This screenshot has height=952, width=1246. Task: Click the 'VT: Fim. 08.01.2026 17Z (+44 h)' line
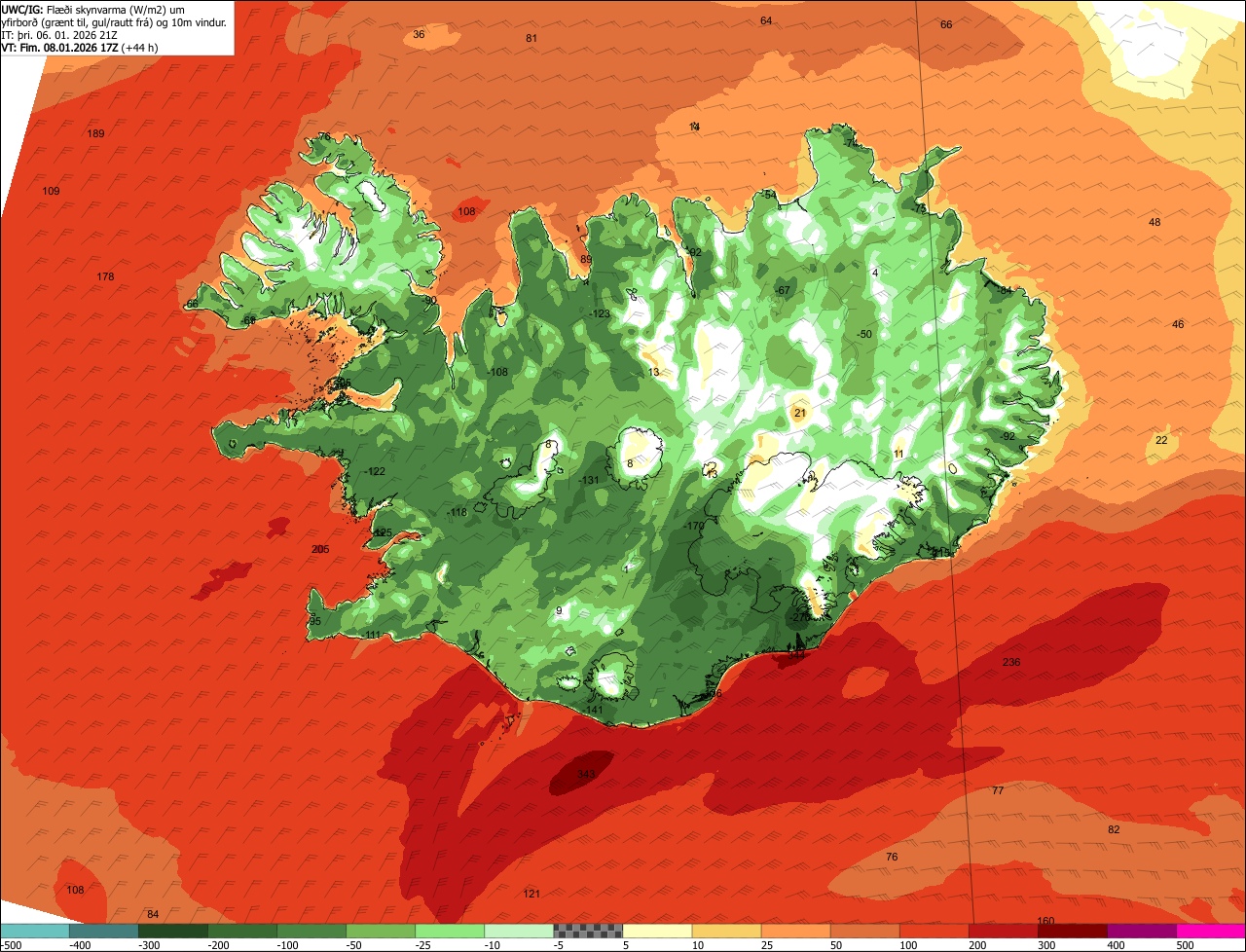(x=80, y=47)
